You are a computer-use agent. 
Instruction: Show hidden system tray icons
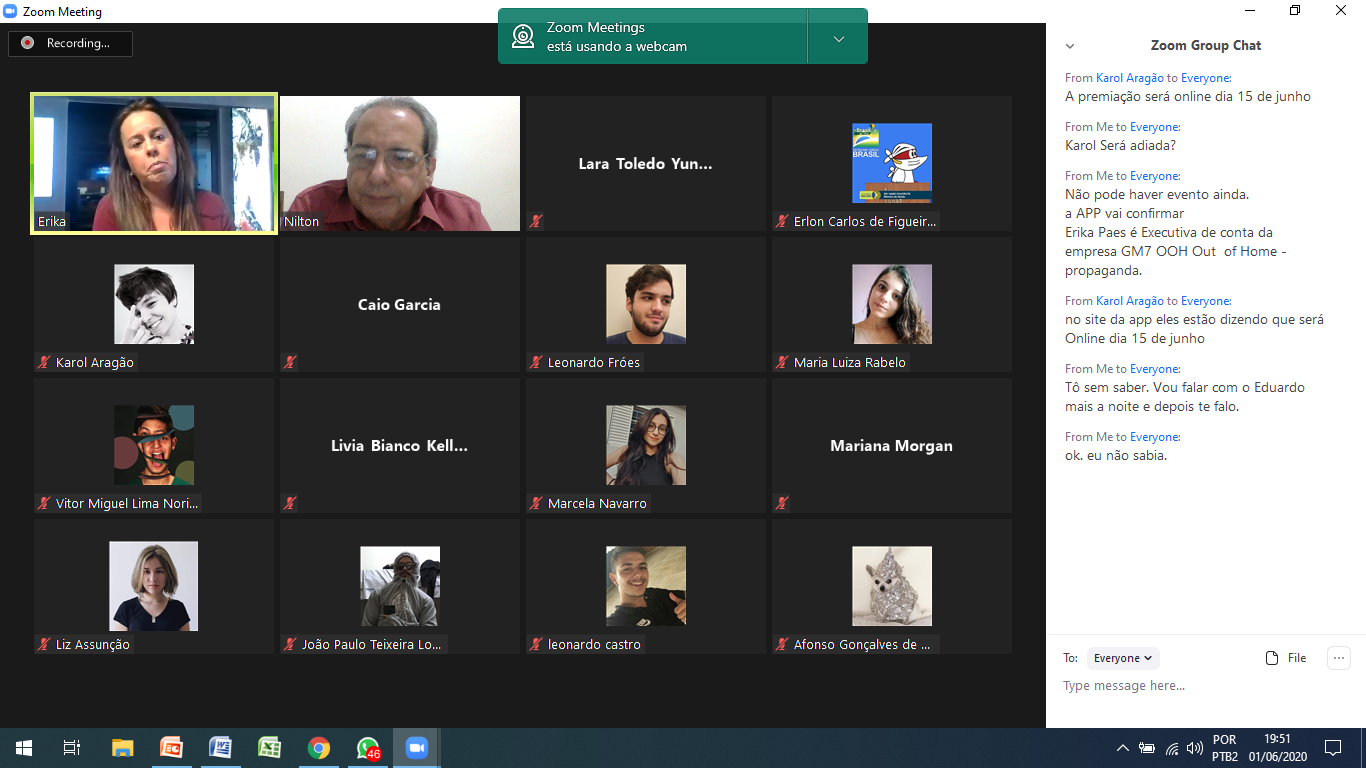pos(1122,748)
